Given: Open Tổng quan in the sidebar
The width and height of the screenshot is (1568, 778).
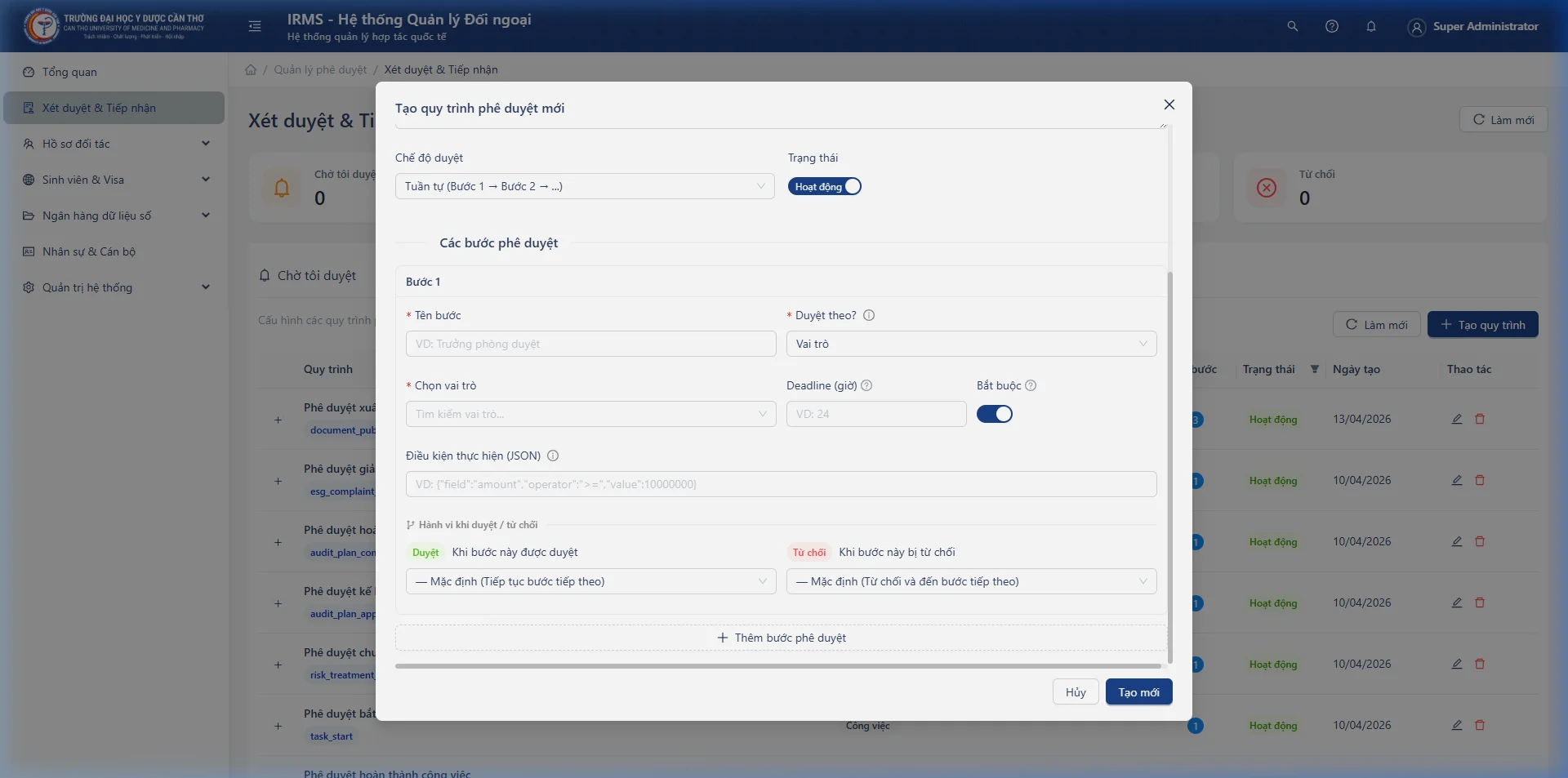Looking at the screenshot, I should [x=114, y=72].
